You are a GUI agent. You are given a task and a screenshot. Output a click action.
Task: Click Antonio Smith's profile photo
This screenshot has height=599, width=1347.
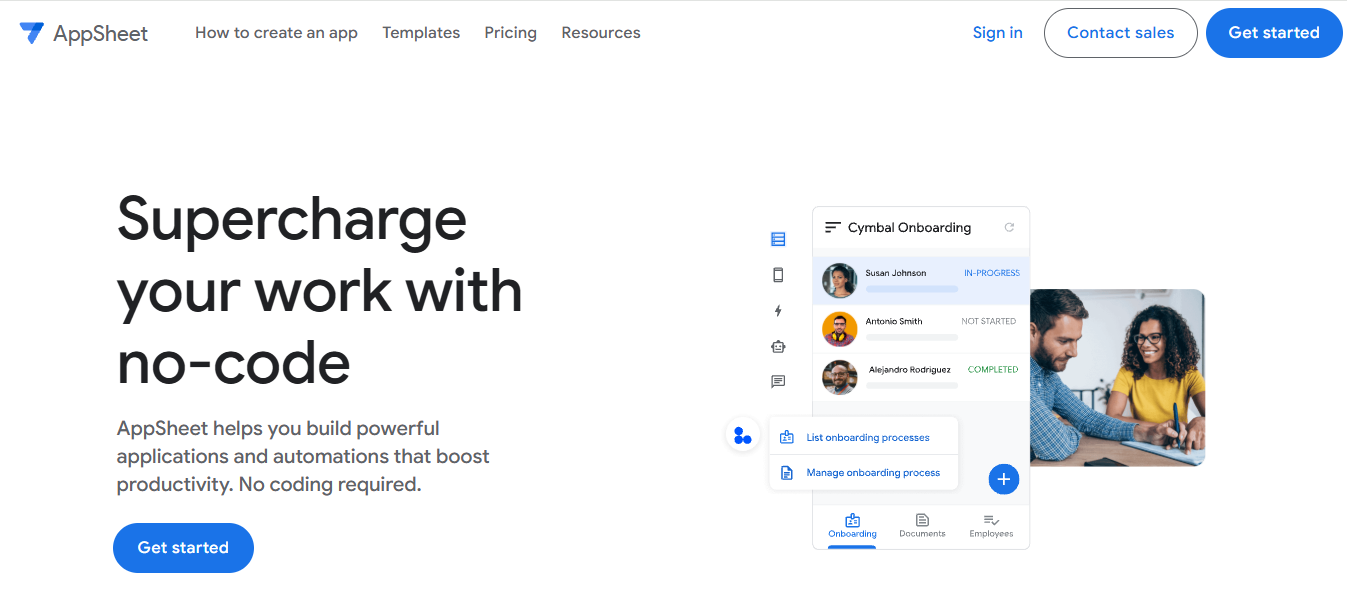(x=839, y=329)
